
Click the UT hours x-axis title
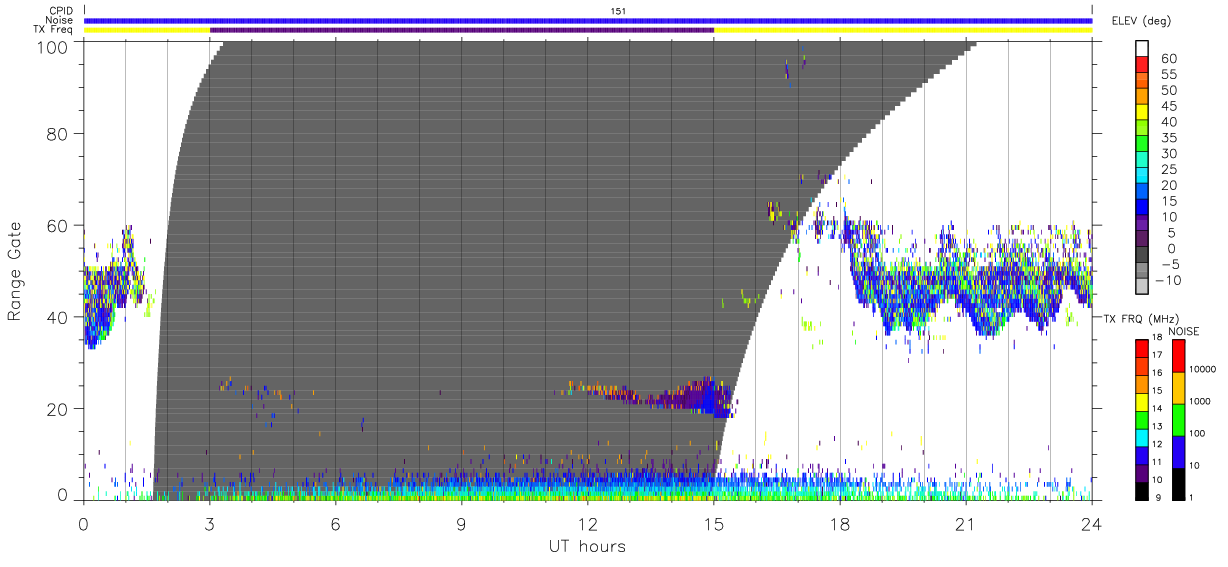pos(586,546)
